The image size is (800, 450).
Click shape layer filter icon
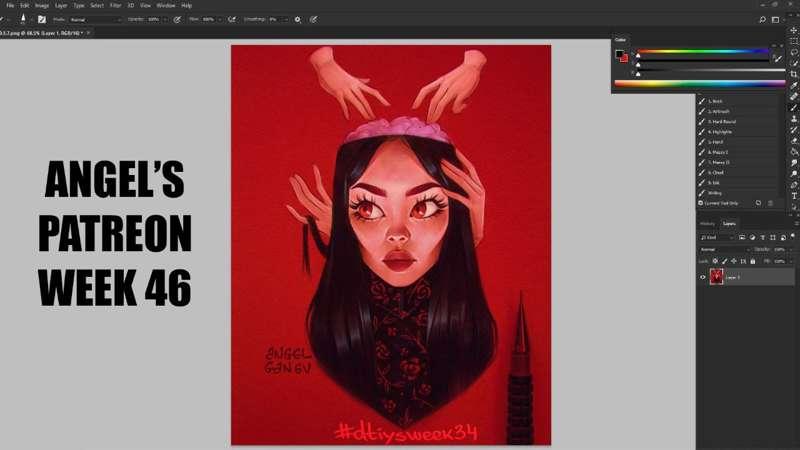tap(772, 237)
